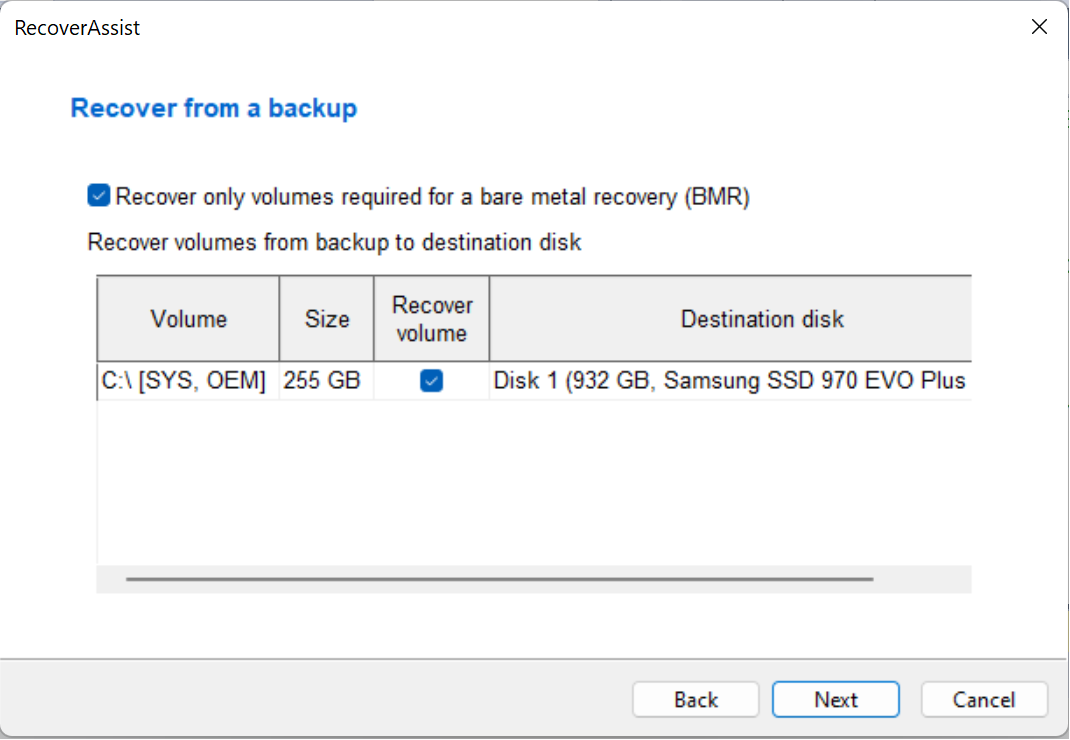Screen dimensions: 1070x740
Task: Click the Destination disk column header
Action: tap(731, 319)
